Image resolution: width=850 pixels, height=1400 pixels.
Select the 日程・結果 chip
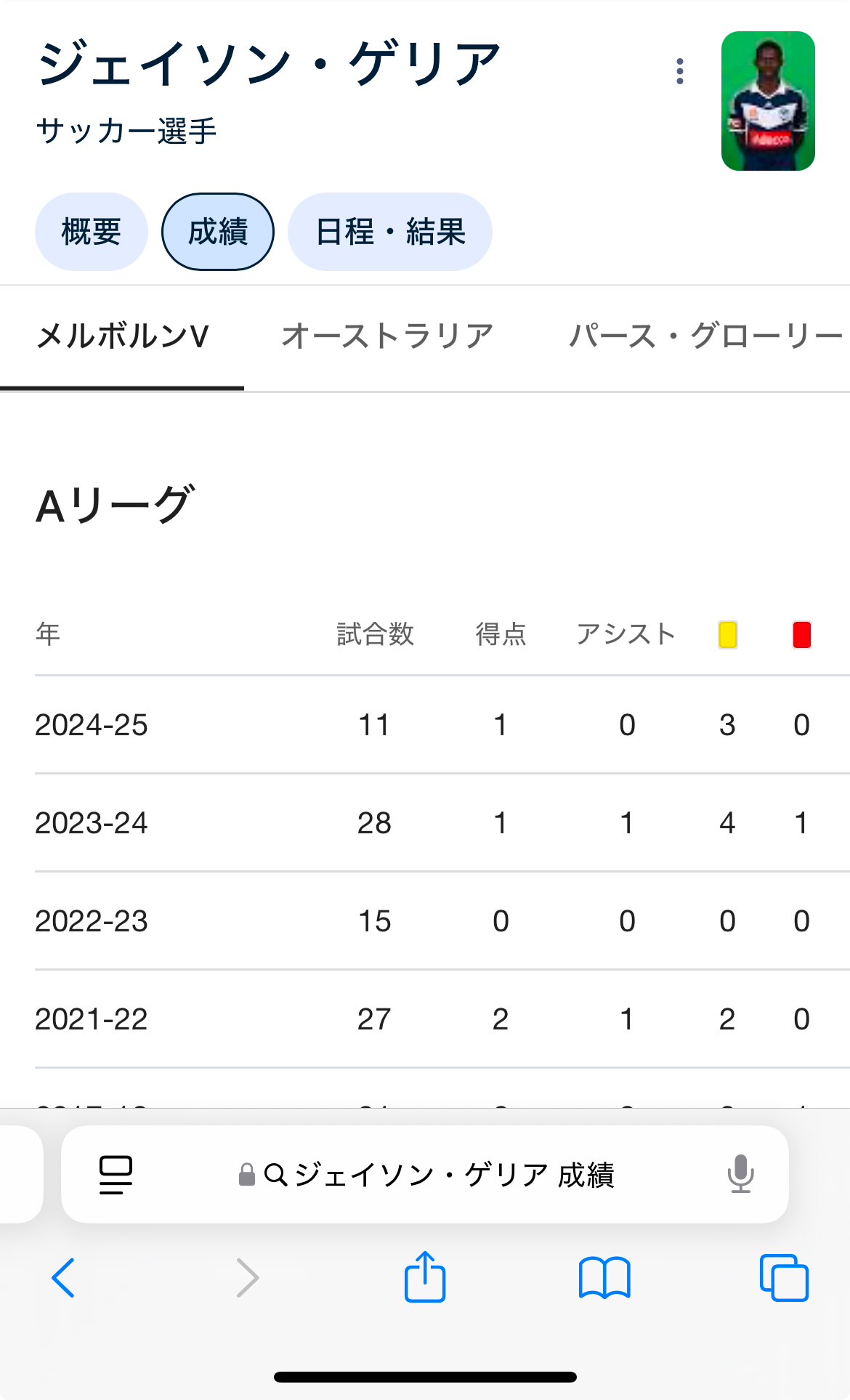tap(390, 232)
